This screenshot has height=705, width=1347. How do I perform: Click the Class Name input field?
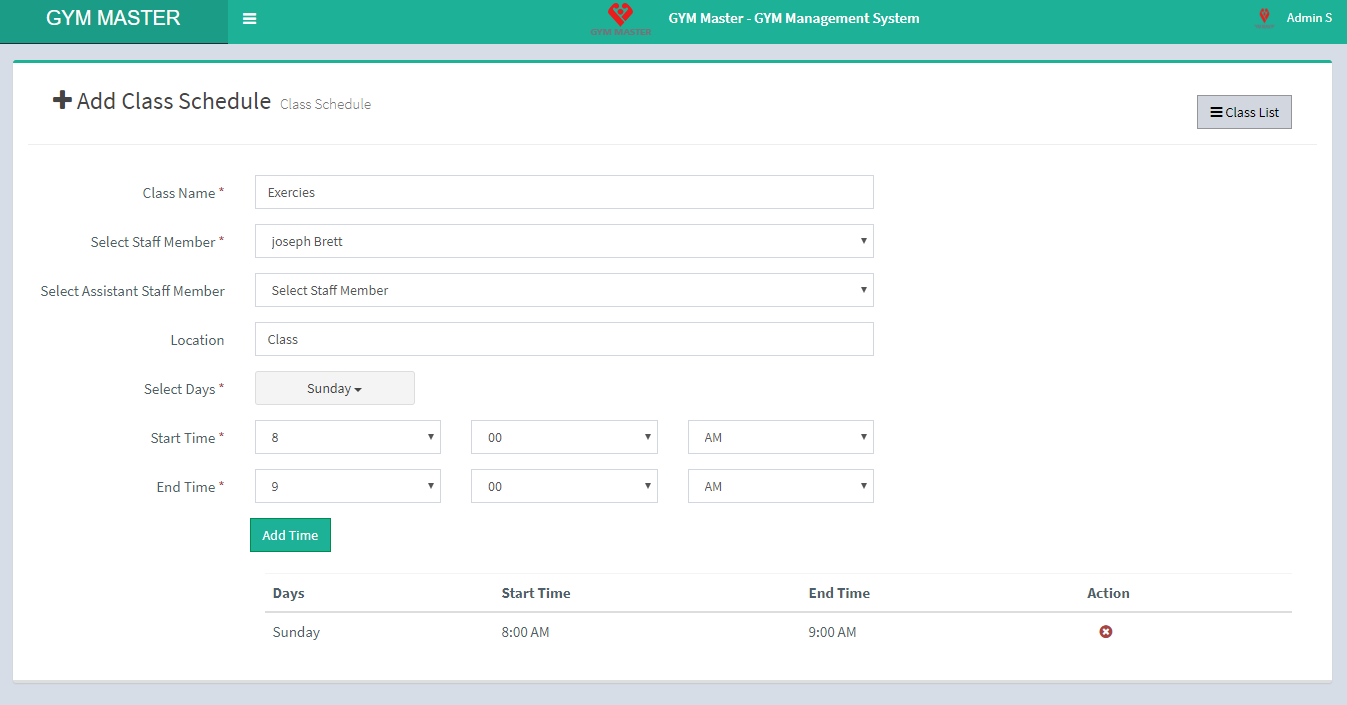click(564, 192)
